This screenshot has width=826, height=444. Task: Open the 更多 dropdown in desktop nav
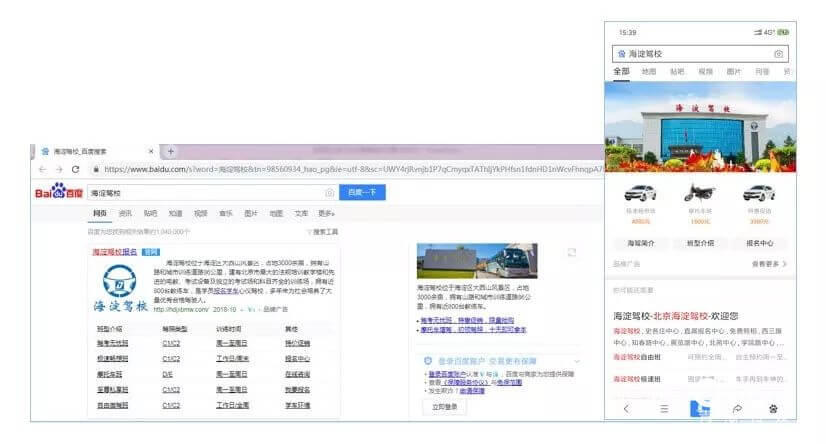[x=326, y=213]
